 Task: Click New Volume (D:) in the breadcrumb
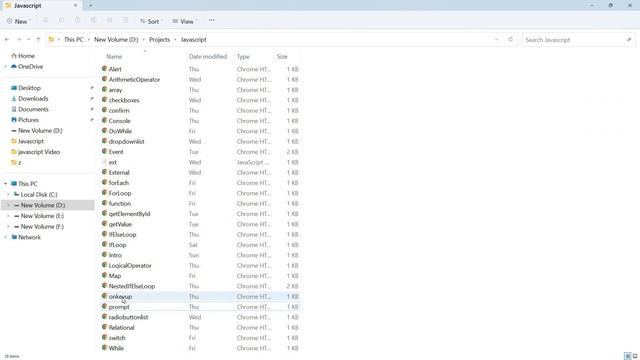click(116, 40)
